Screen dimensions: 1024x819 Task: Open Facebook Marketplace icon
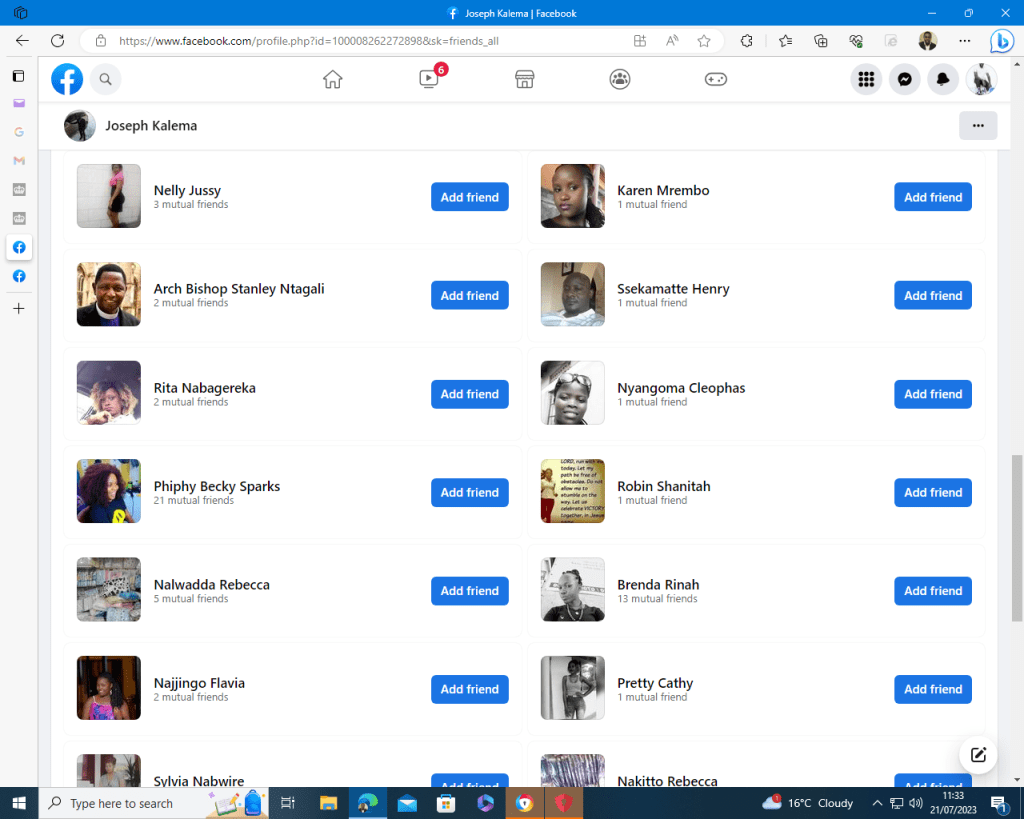click(524, 80)
